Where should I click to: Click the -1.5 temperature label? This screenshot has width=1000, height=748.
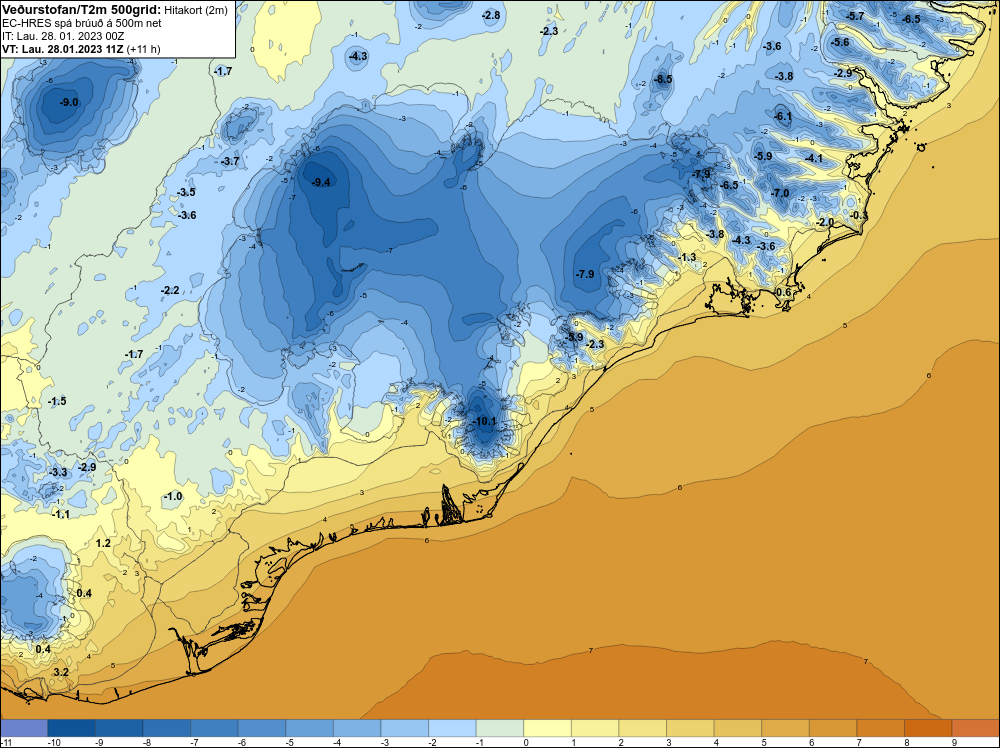(57, 401)
